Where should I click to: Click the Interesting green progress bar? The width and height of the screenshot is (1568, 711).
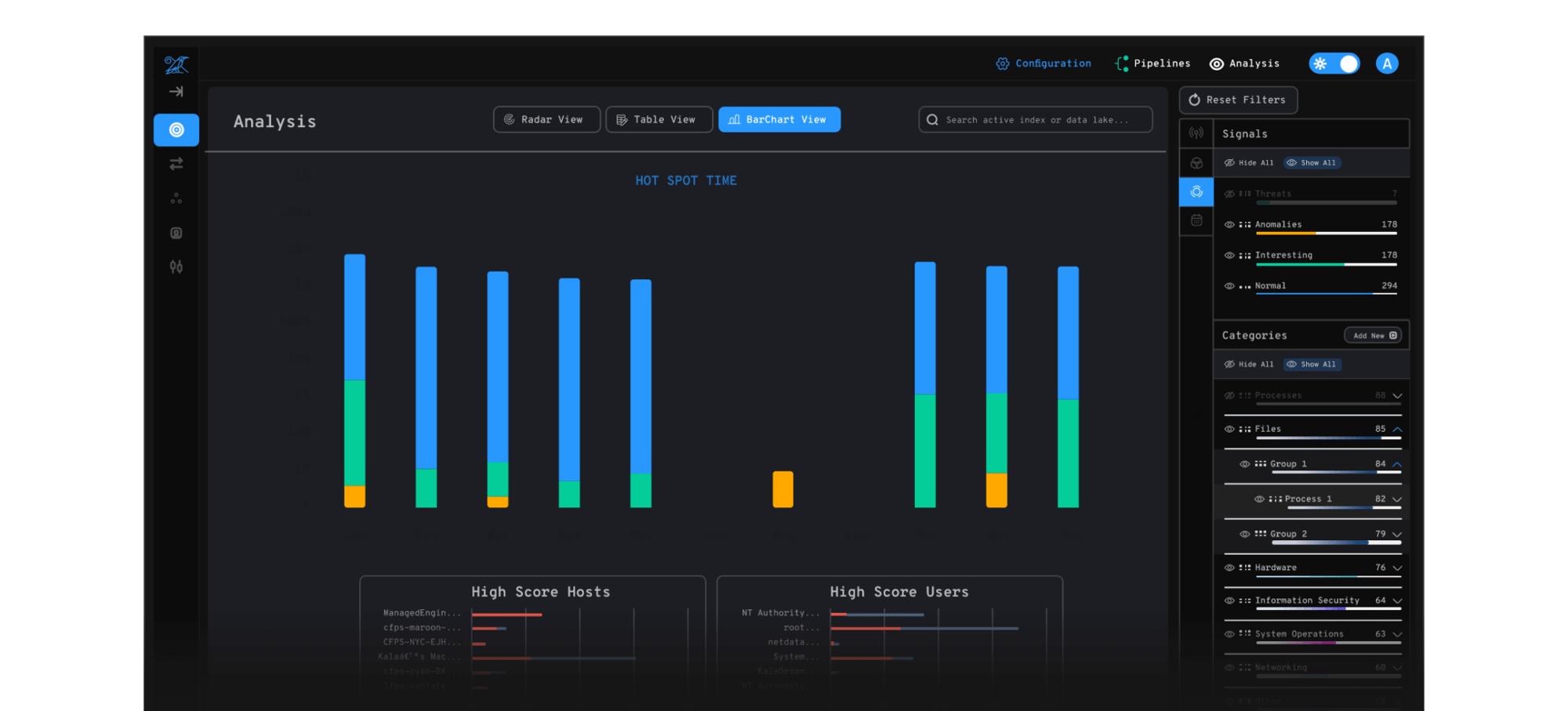point(1300,264)
